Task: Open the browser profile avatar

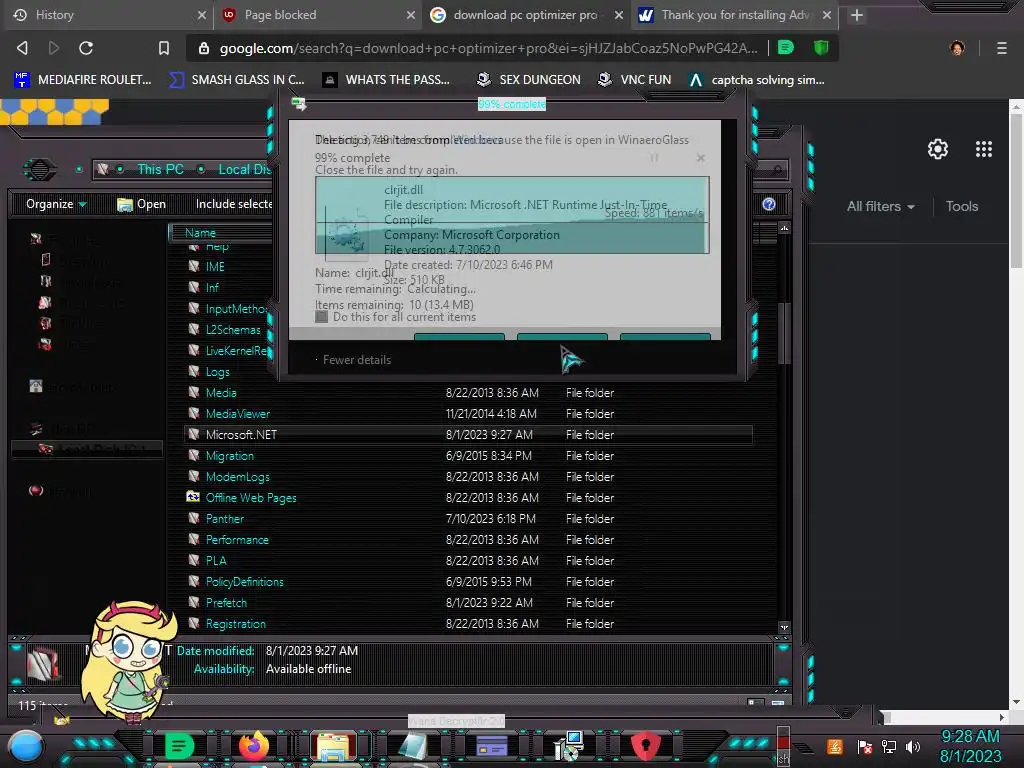Action: coord(957,48)
